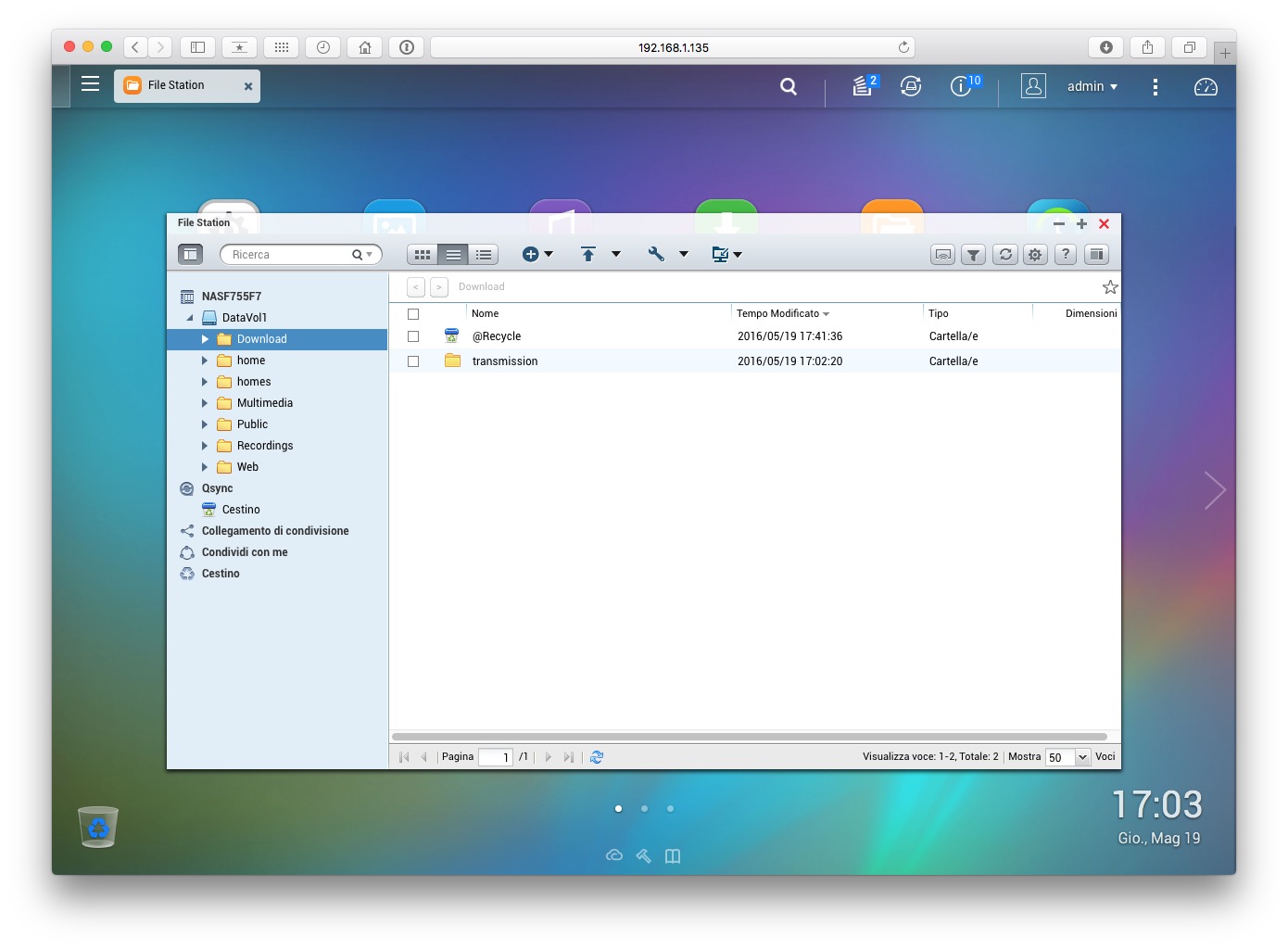
Task: Expand the homes folder tree arrow
Action: tap(205, 382)
